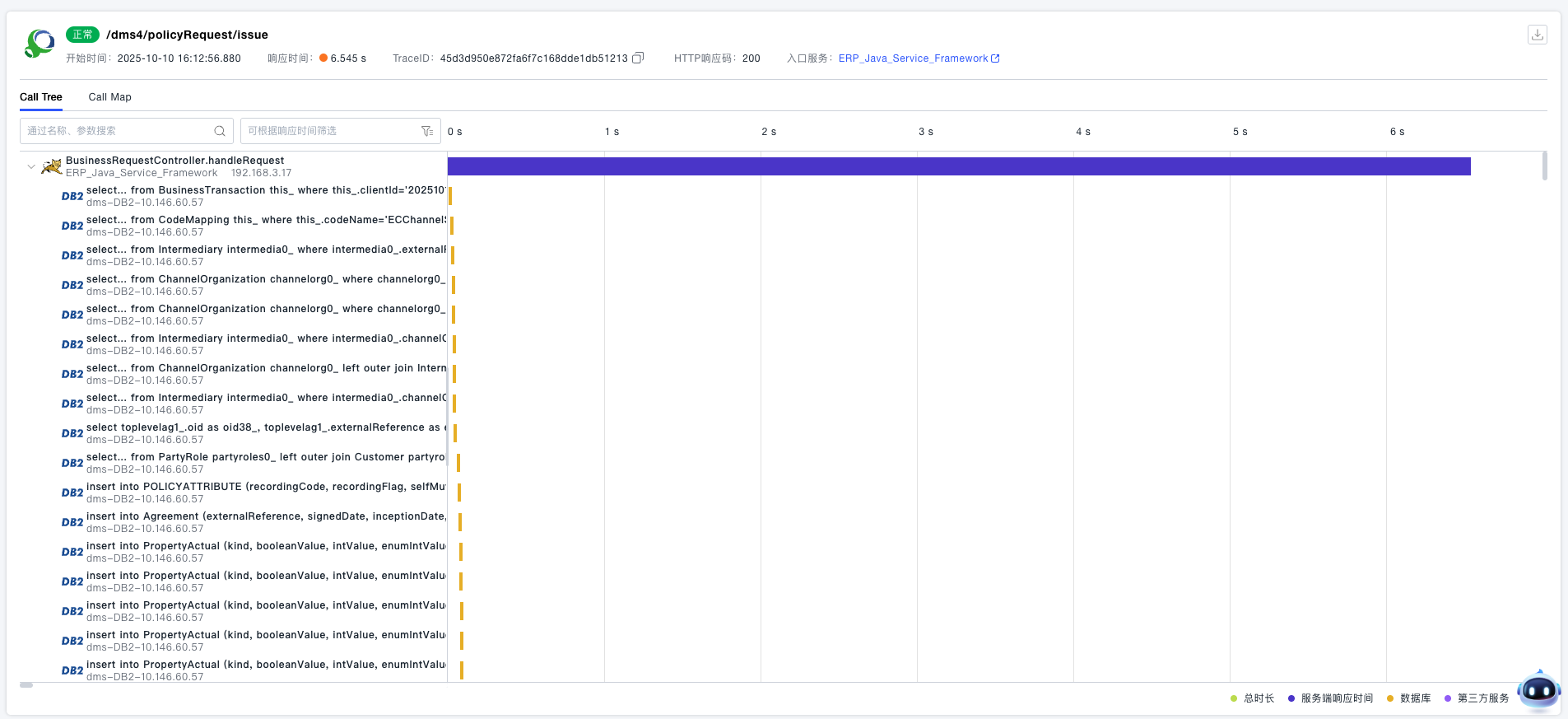Click the purple handleRequest timeline bar
Image resolution: width=1568 pixels, height=719 pixels.
pyautogui.click(x=958, y=166)
